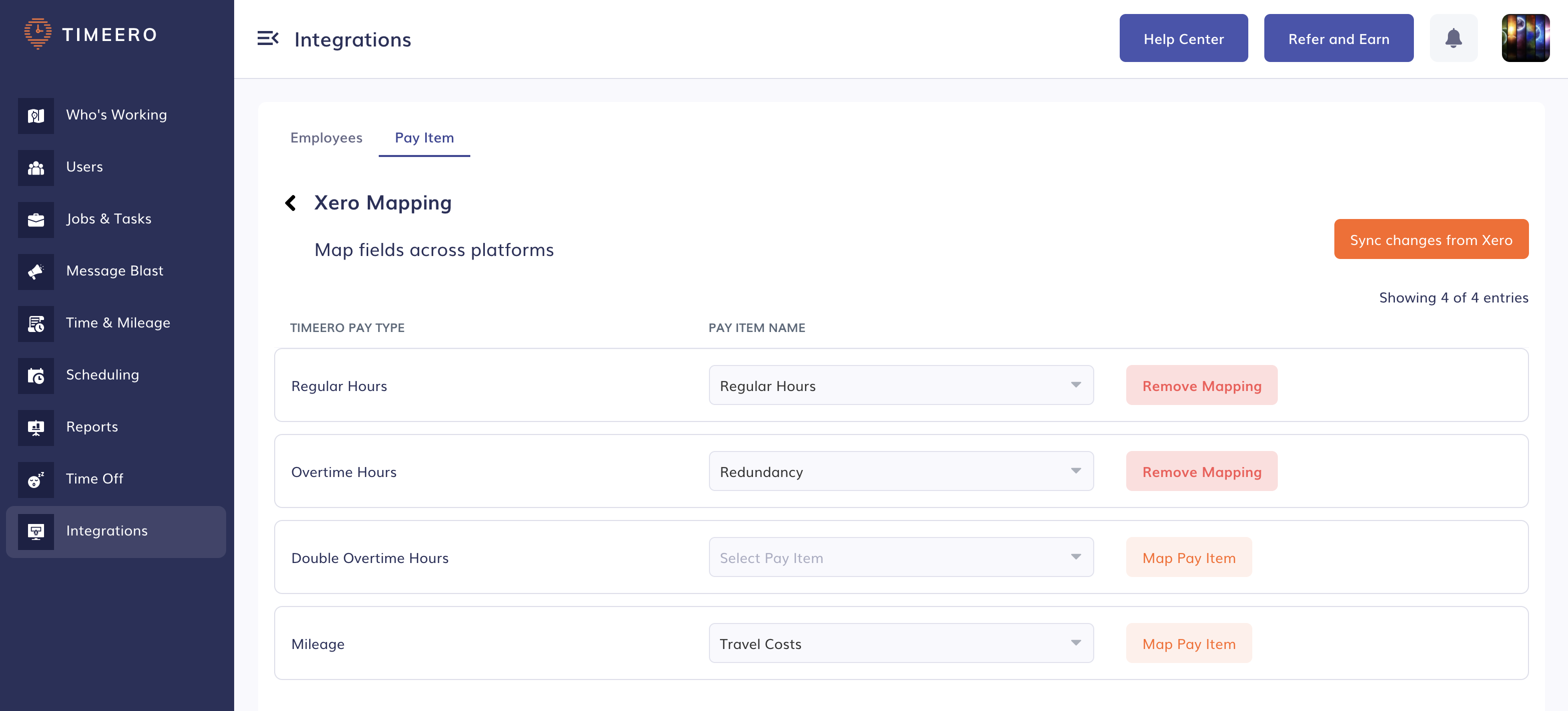
Task: Select Integrations menu item
Action: [x=116, y=531]
